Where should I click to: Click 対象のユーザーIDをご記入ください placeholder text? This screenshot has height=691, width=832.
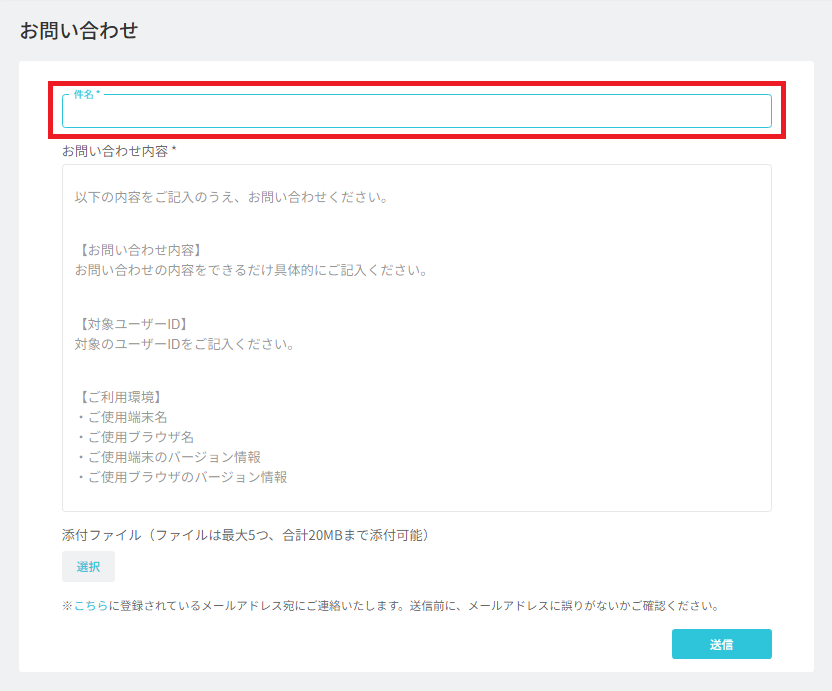[x=185, y=344]
